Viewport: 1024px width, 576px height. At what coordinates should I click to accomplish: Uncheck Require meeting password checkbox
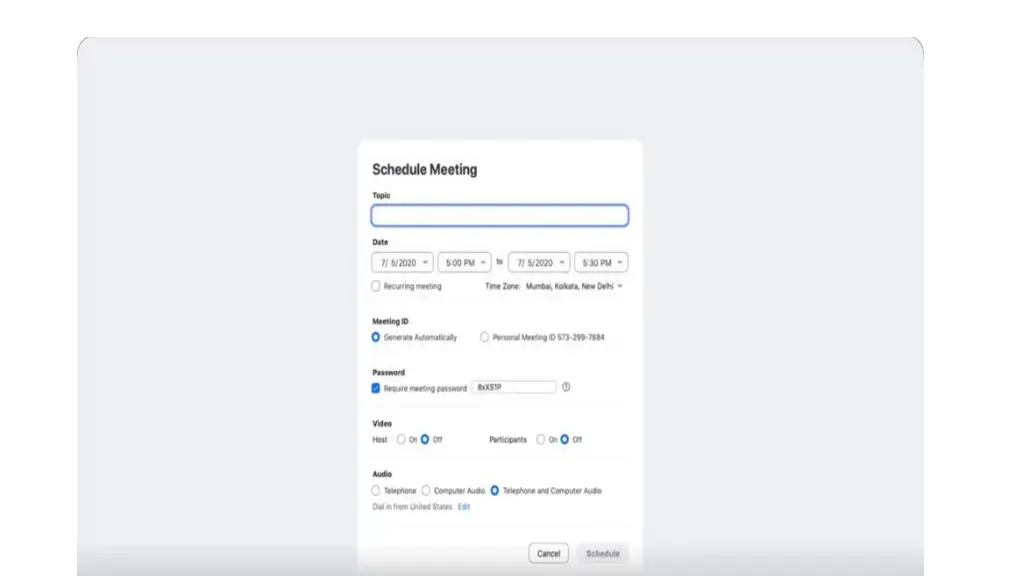coord(376,388)
